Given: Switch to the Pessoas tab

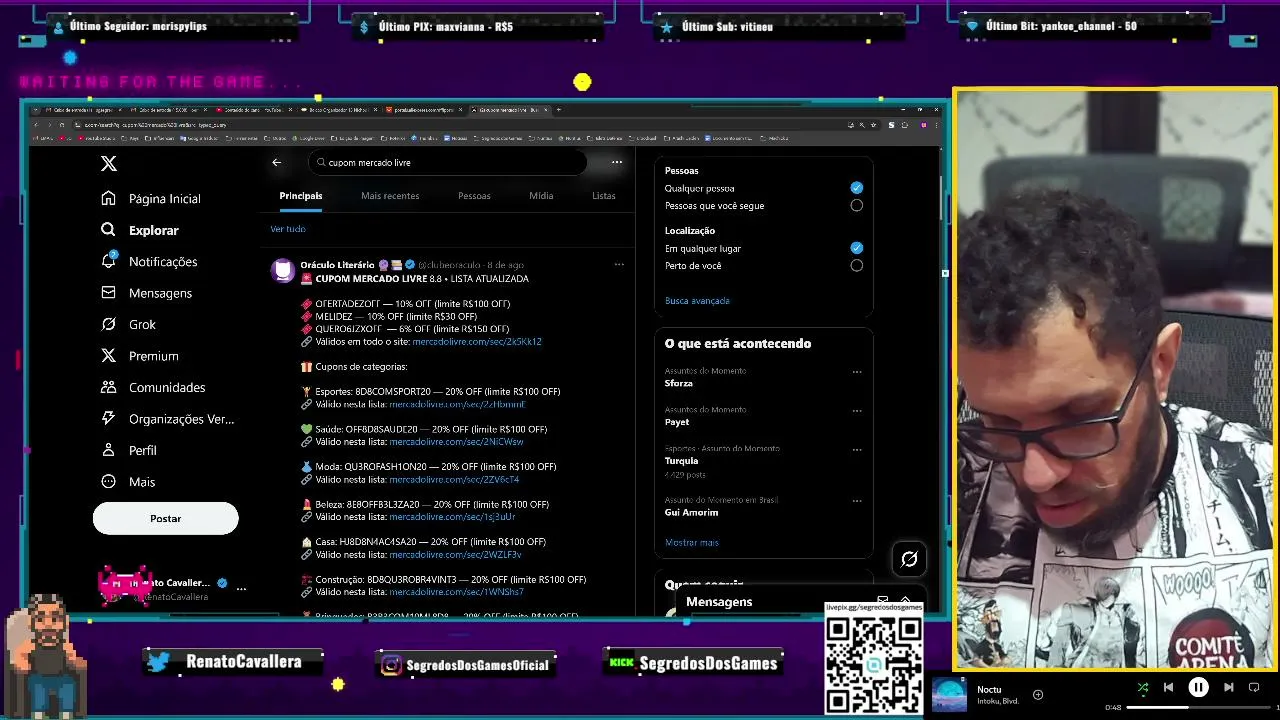Looking at the screenshot, I should 474,196.
